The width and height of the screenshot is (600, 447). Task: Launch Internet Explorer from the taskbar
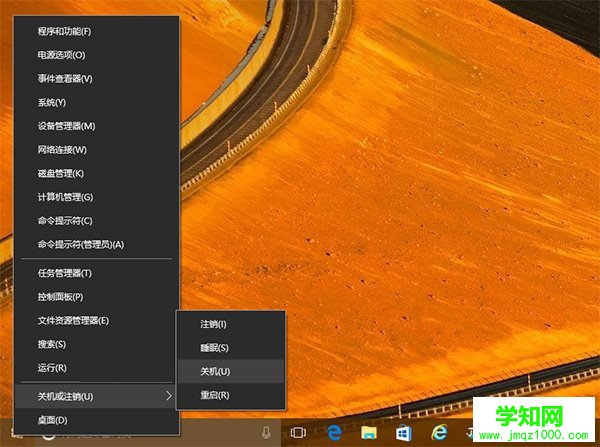coord(439,432)
